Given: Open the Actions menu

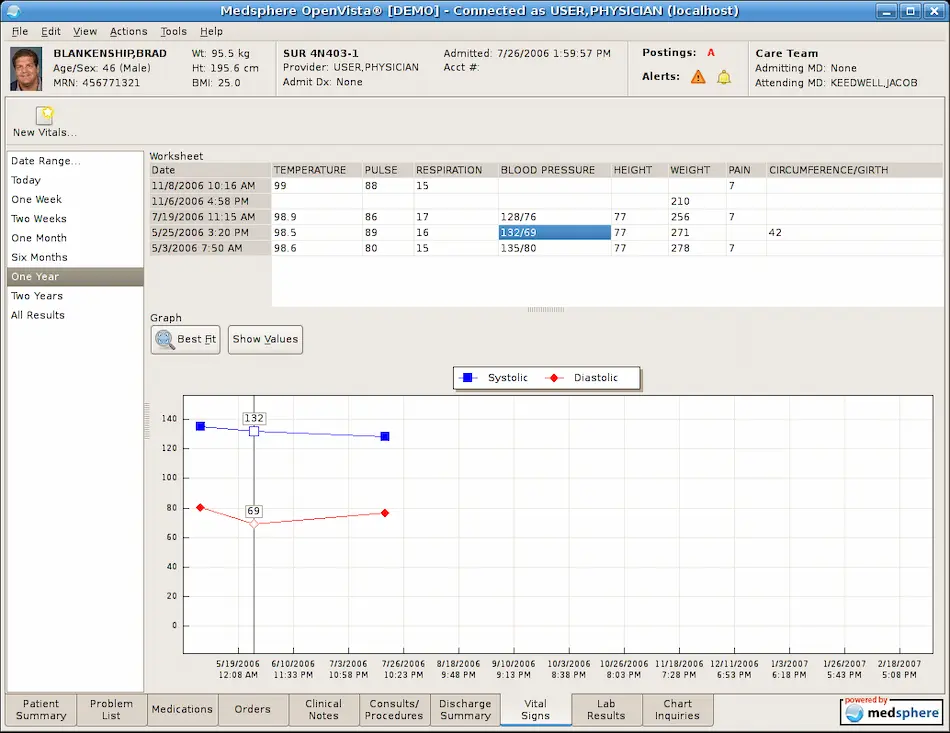Looking at the screenshot, I should pyautogui.click(x=128, y=31).
